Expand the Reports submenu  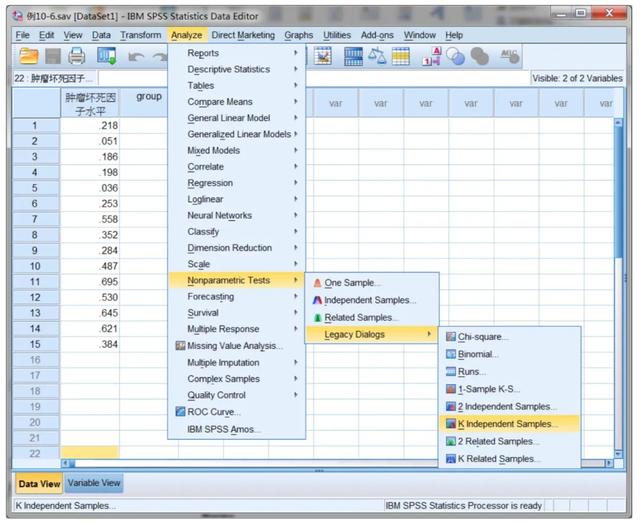point(237,53)
